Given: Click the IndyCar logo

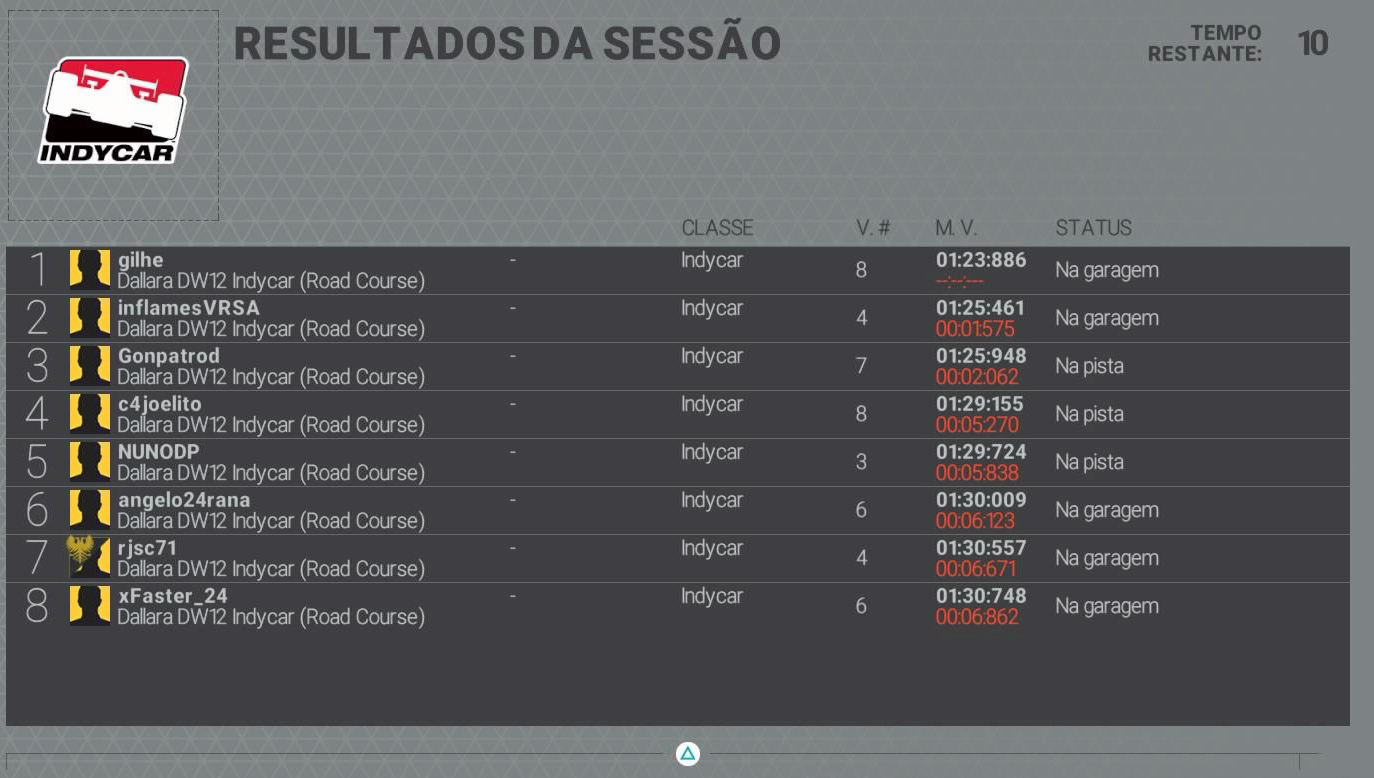Looking at the screenshot, I should pyautogui.click(x=113, y=110).
